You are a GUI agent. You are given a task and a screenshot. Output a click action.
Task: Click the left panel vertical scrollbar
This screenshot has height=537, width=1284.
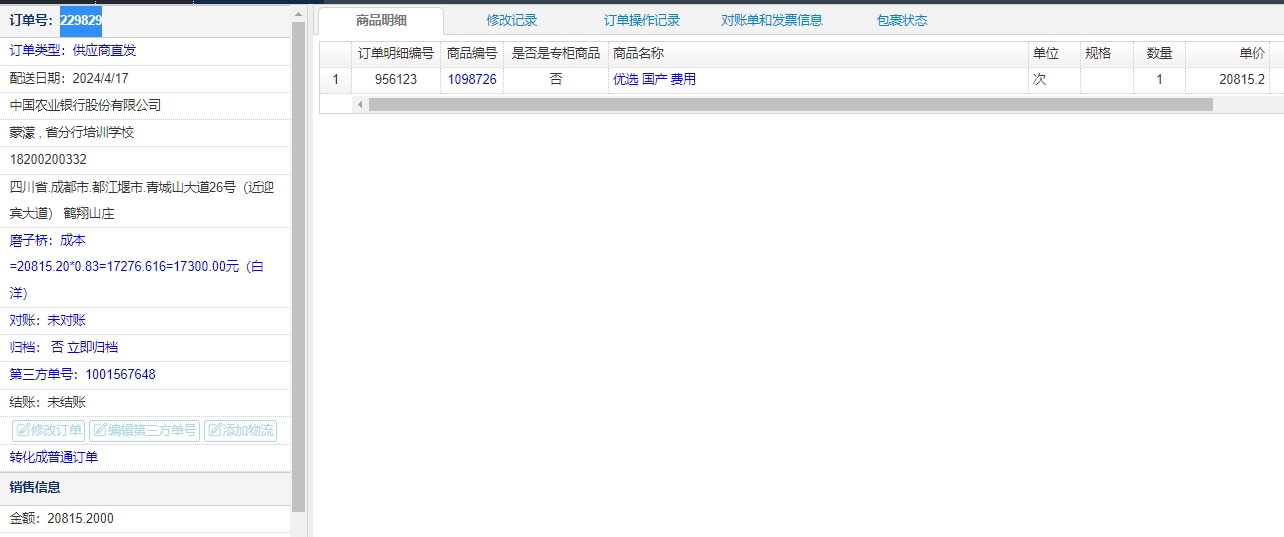tap(298, 267)
